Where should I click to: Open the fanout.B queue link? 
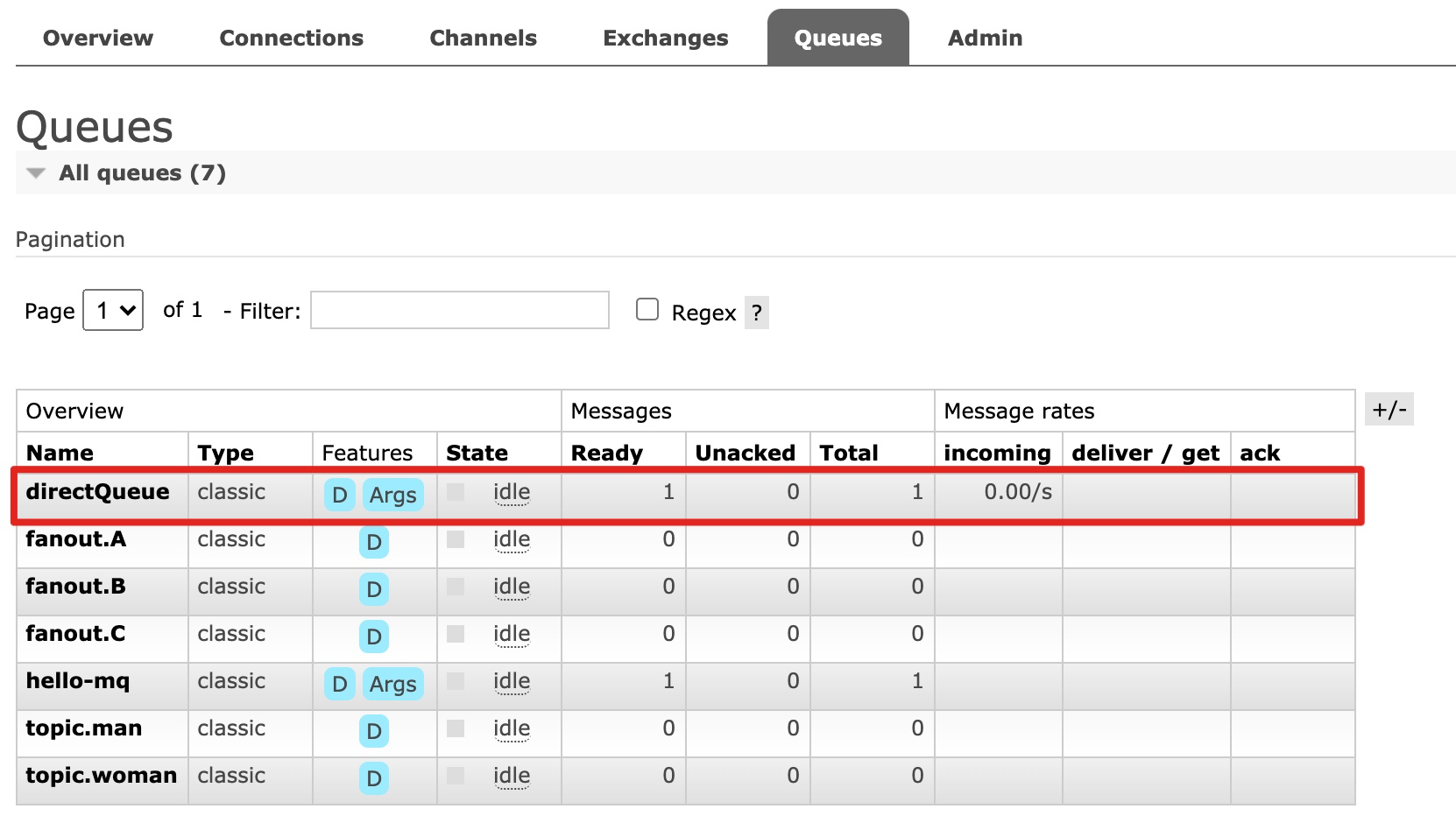coord(76,586)
